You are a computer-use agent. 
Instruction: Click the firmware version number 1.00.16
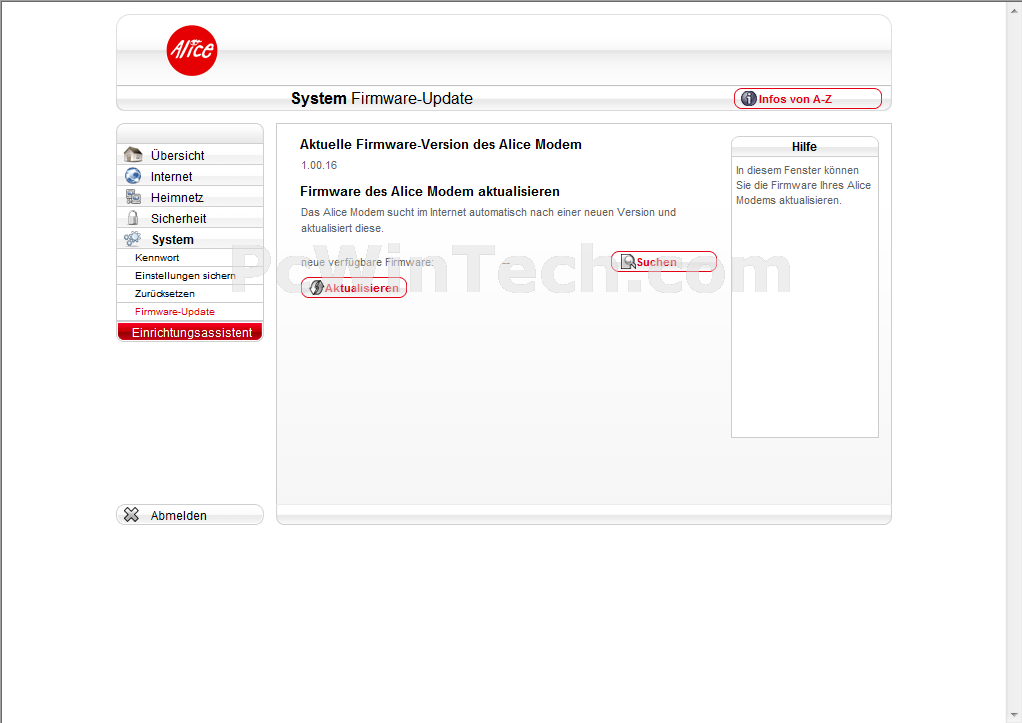click(319, 166)
